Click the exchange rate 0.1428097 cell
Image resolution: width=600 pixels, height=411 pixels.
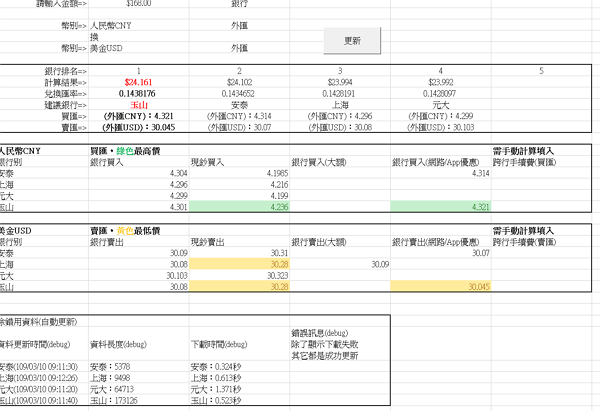click(440, 93)
